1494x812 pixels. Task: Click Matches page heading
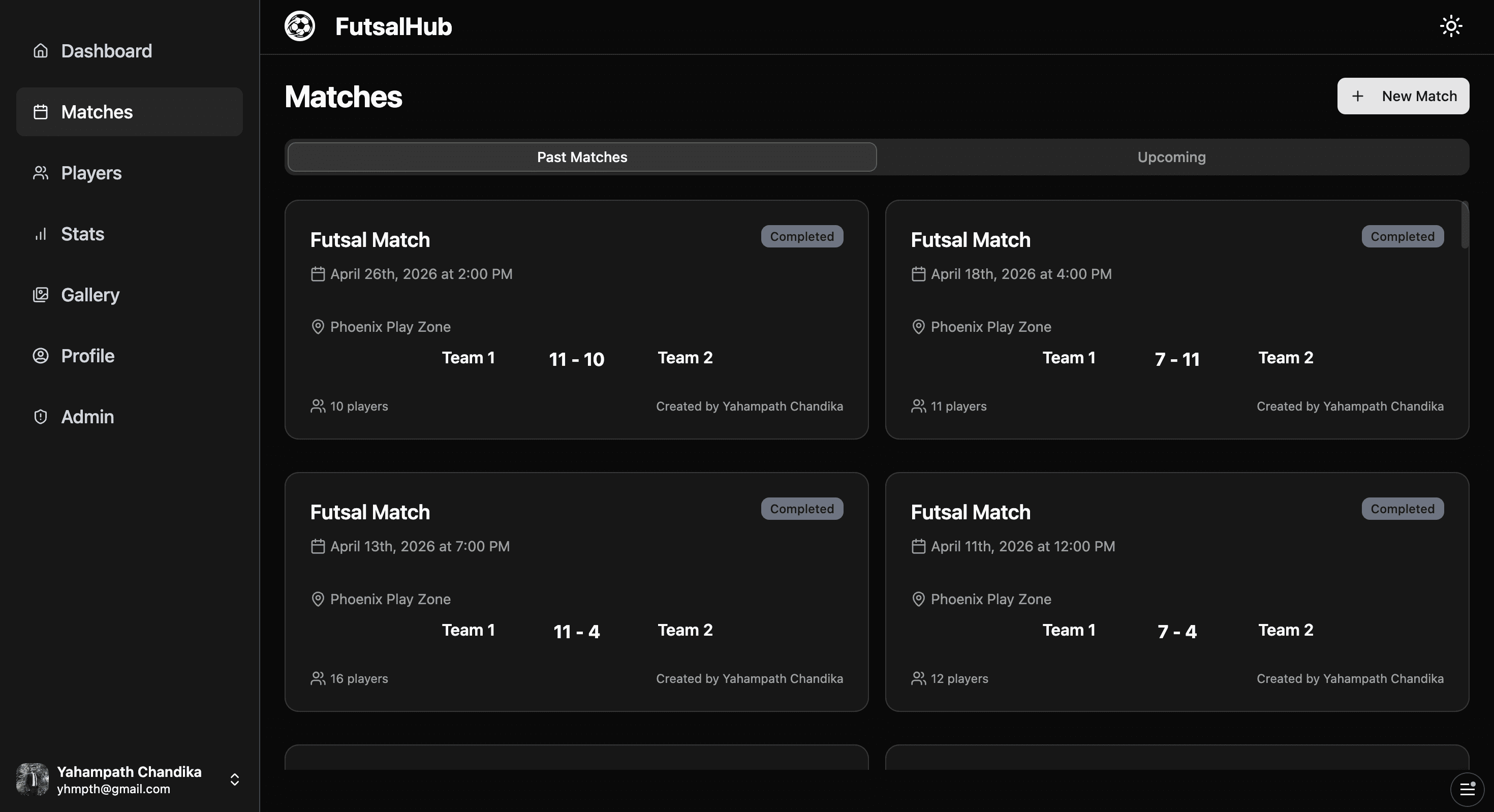point(343,97)
